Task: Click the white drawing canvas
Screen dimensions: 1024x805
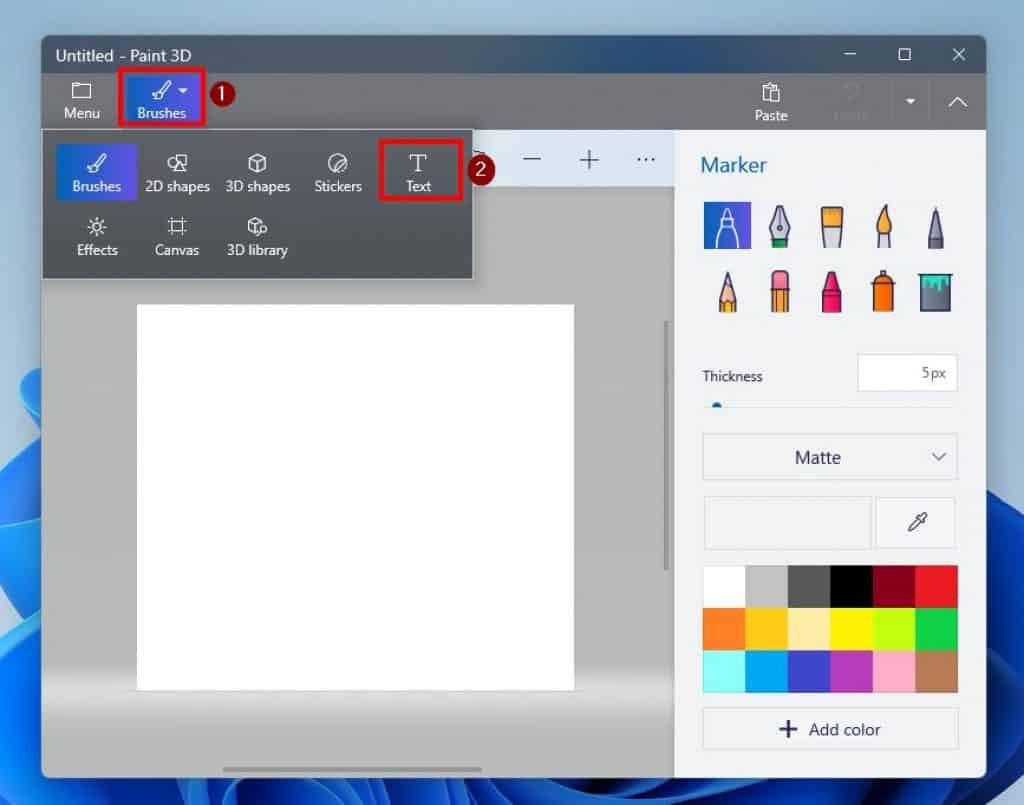Action: coord(355,497)
